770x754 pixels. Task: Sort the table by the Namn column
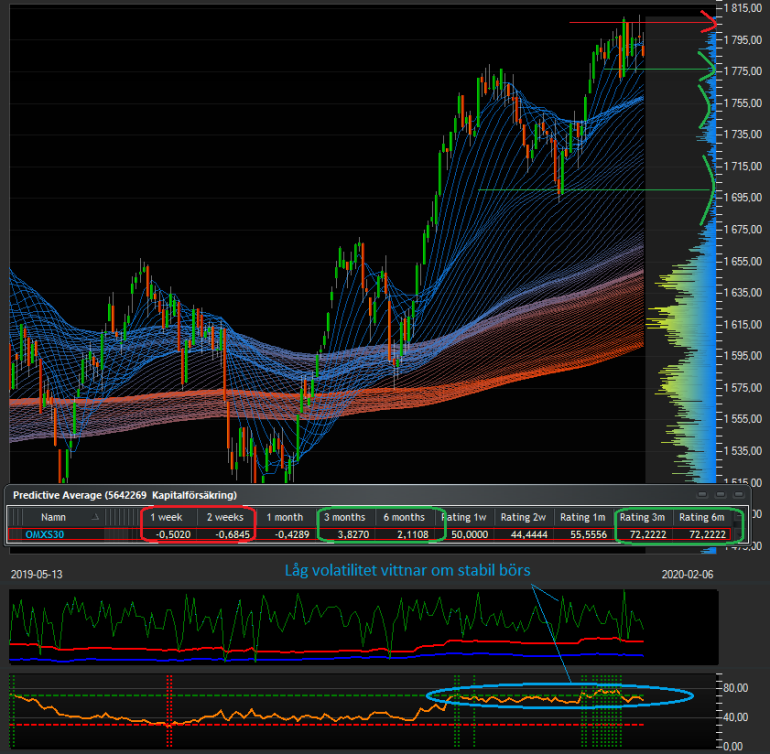pyautogui.click(x=53, y=517)
